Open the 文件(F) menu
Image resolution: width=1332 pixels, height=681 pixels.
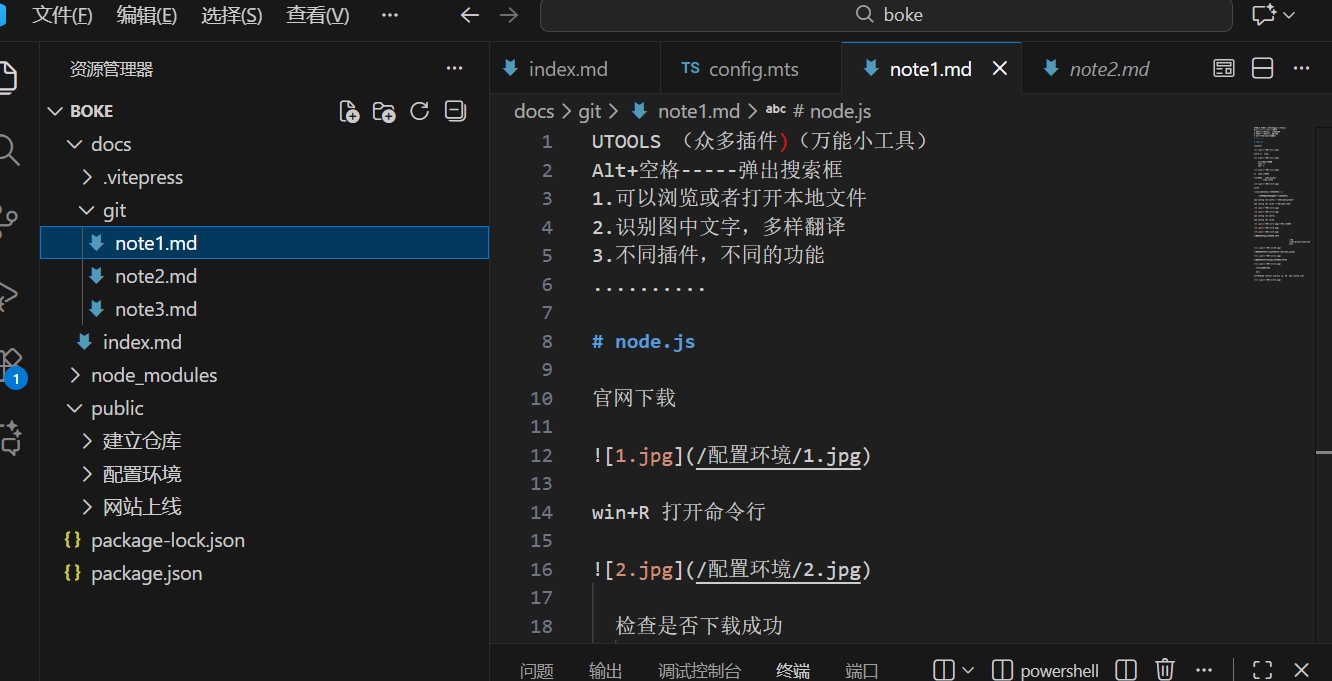[x=62, y=15]
